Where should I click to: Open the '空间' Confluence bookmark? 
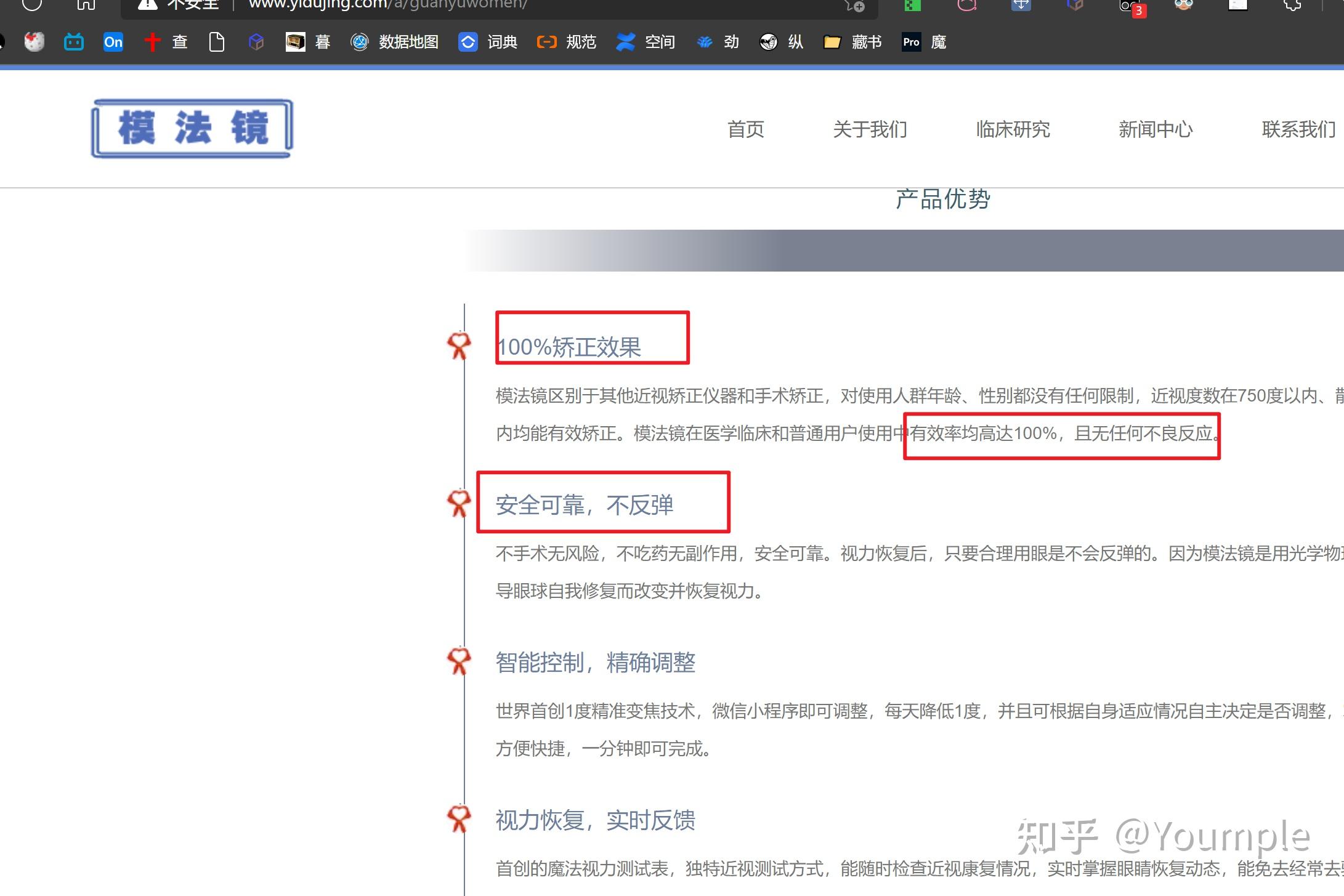click(646, 42)
